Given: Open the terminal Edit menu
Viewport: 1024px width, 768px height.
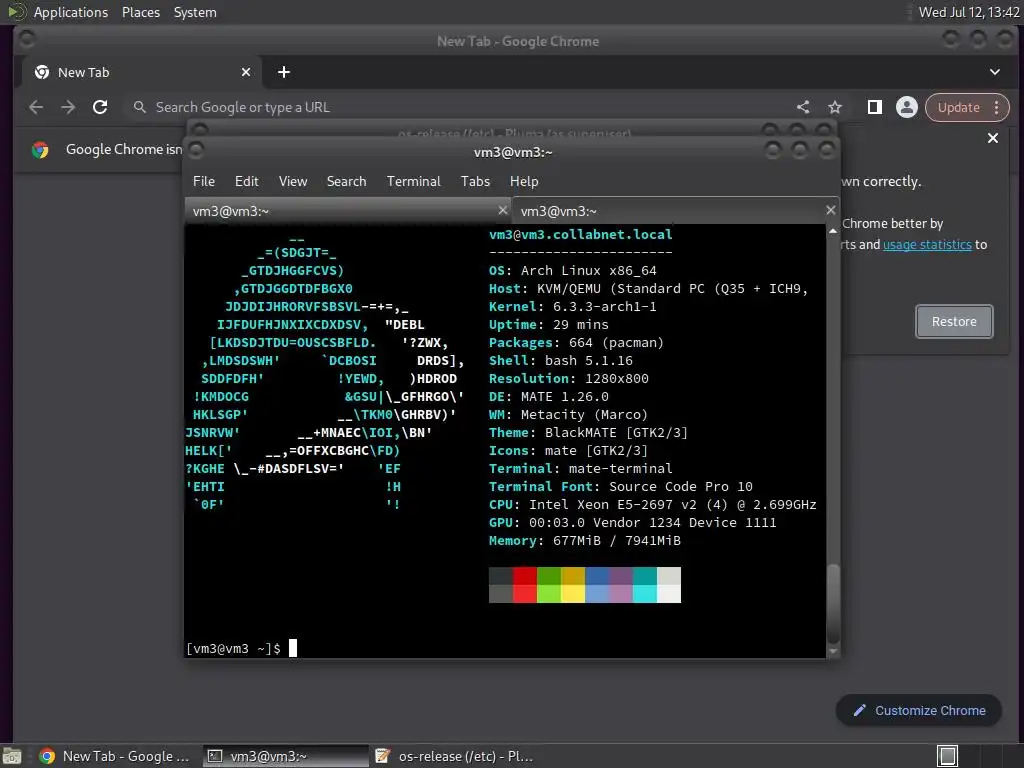Looking at the screenshot, I should [x=246, y=182].
